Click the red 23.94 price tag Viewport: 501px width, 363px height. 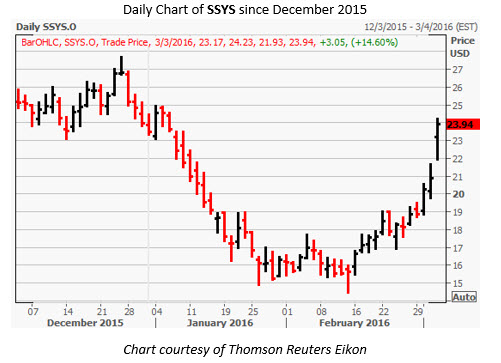click(463, 124)
